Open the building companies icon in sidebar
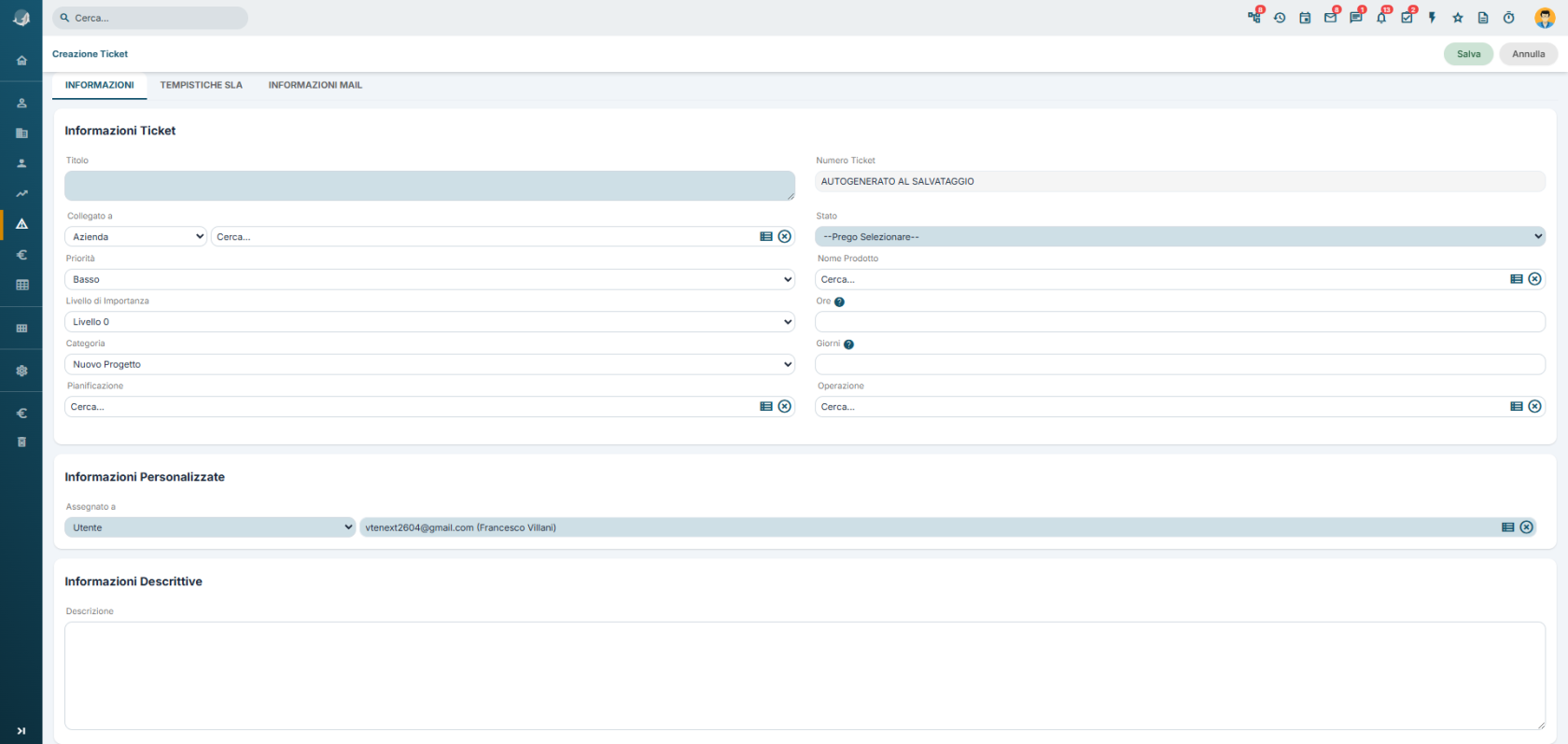The image size is (1568, 744). pos(21,133)
